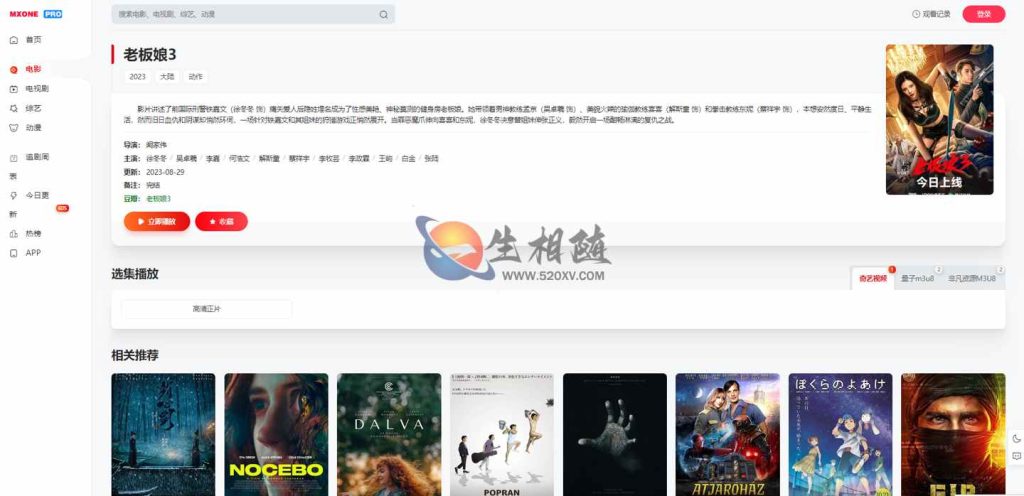Image resolution: width=1024 pixels, height=496 pixels.
Task: Open the green 豆瓣 老板娘3 link
Action: 159,198
